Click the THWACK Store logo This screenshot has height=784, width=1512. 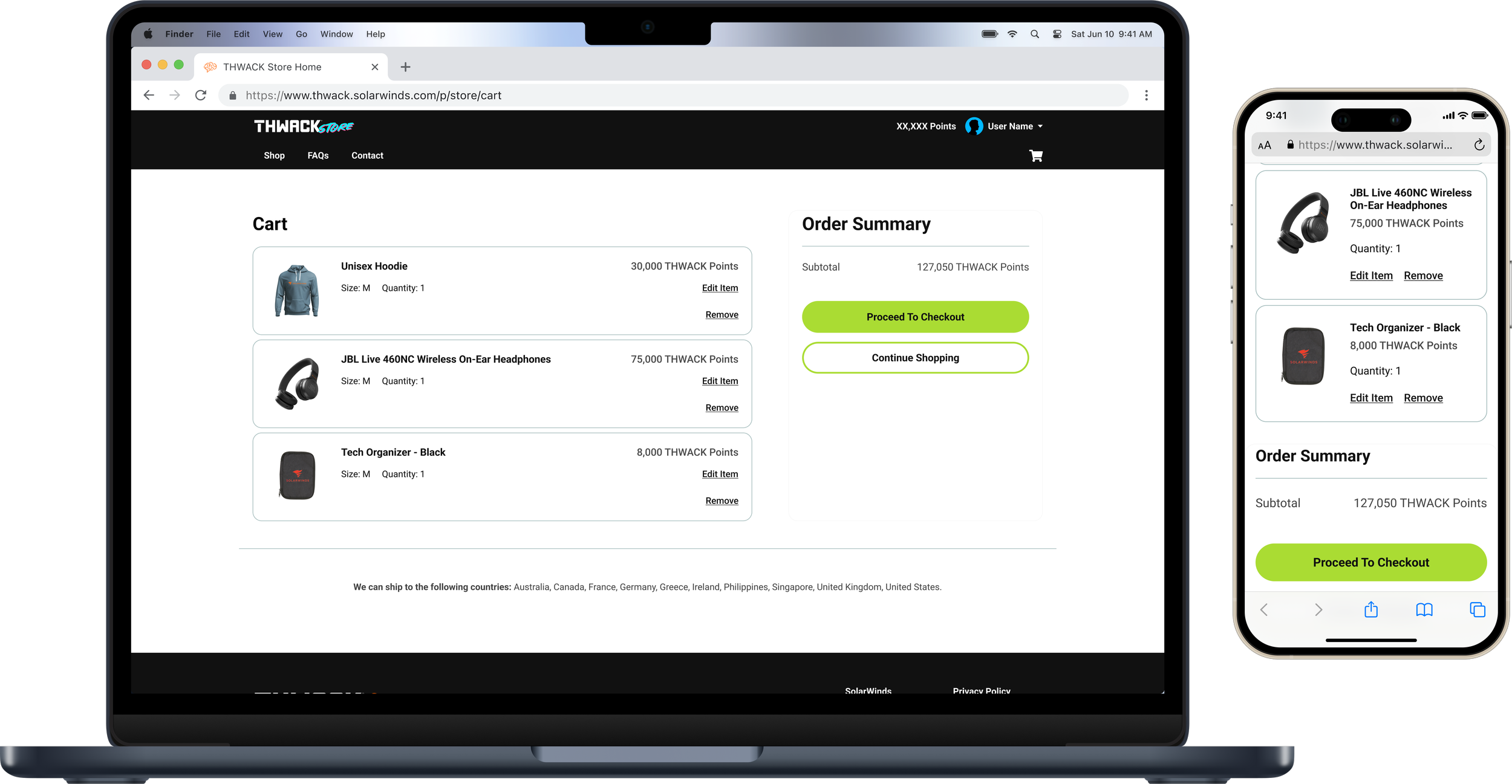(x=304, y=126)
